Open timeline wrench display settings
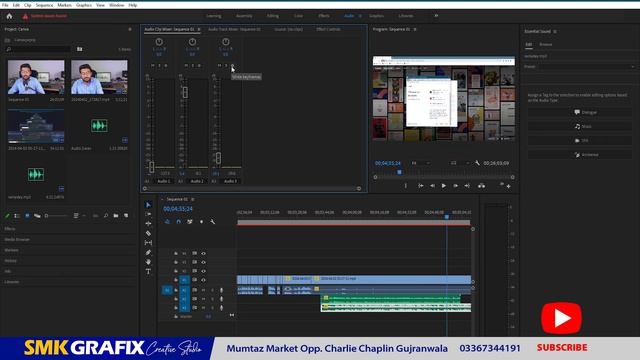 click(213, 222)
